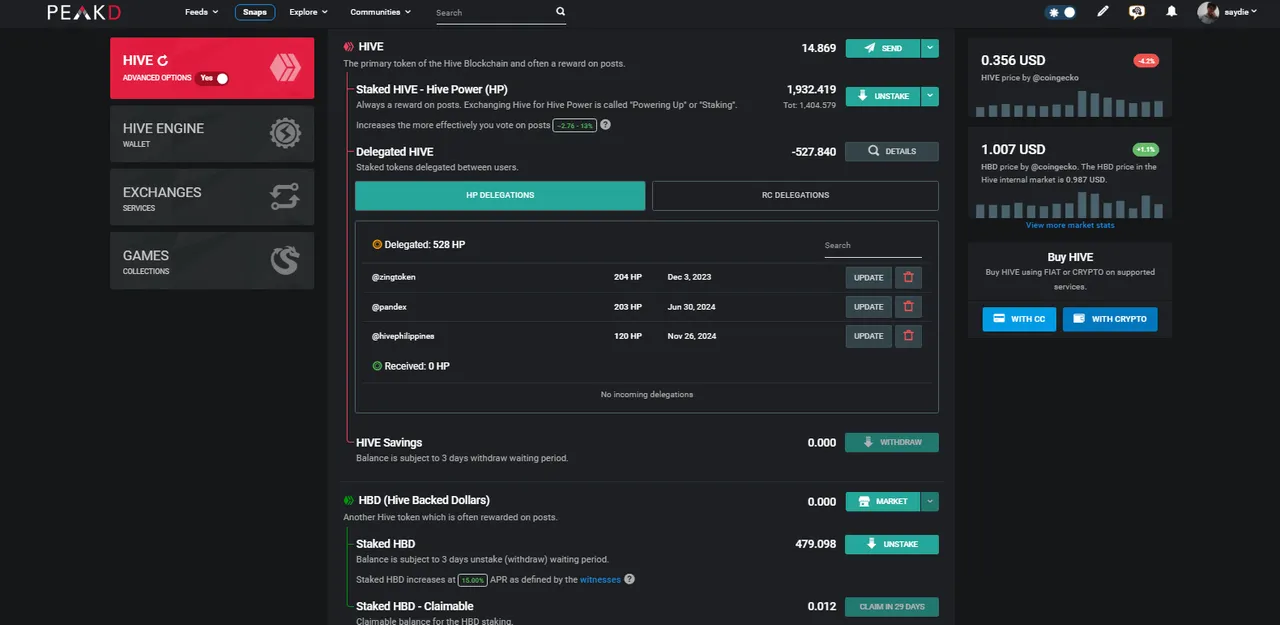Switch to the HP Delegations tab

500,195
